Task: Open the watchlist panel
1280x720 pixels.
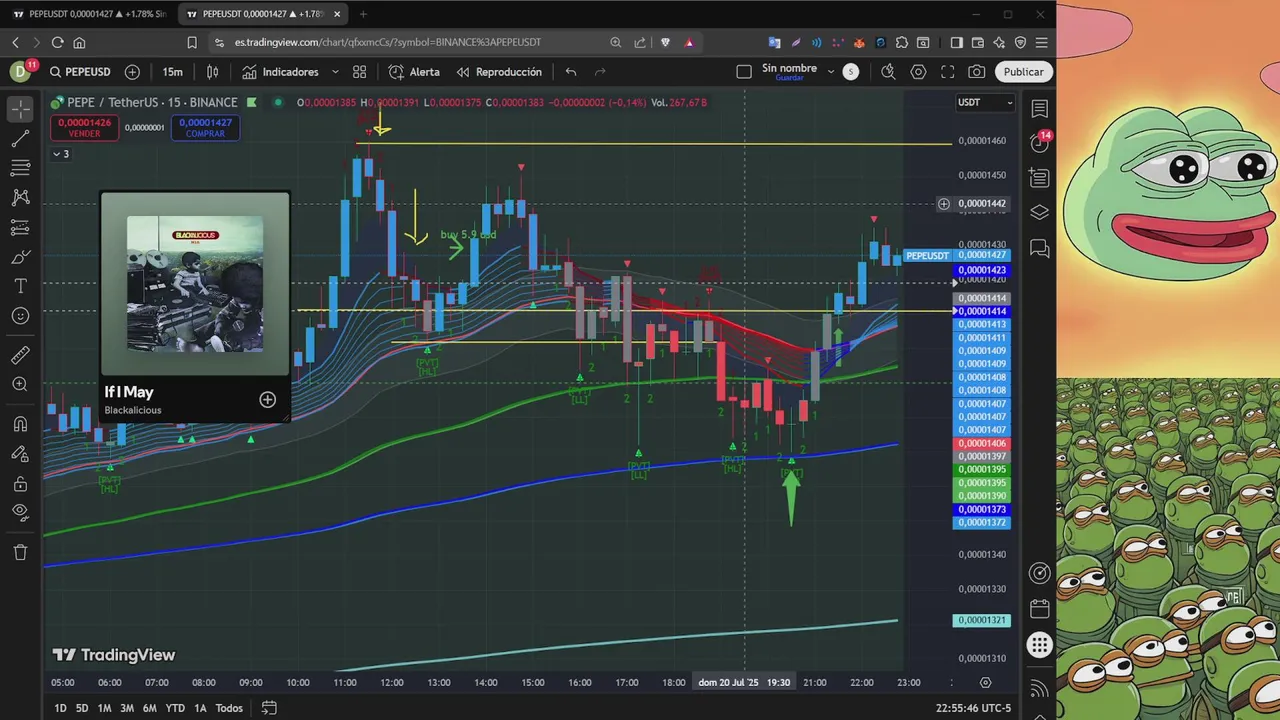Action: pyautogui.click(x=1040, y=108)
